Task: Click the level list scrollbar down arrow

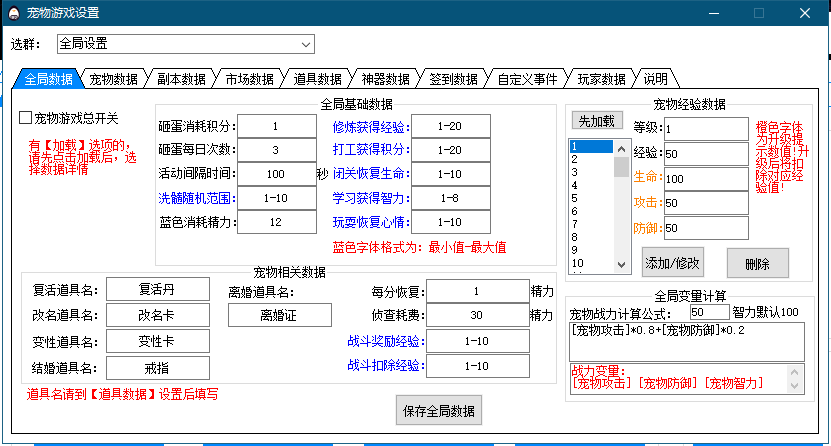Action: [x=620, y=264]
